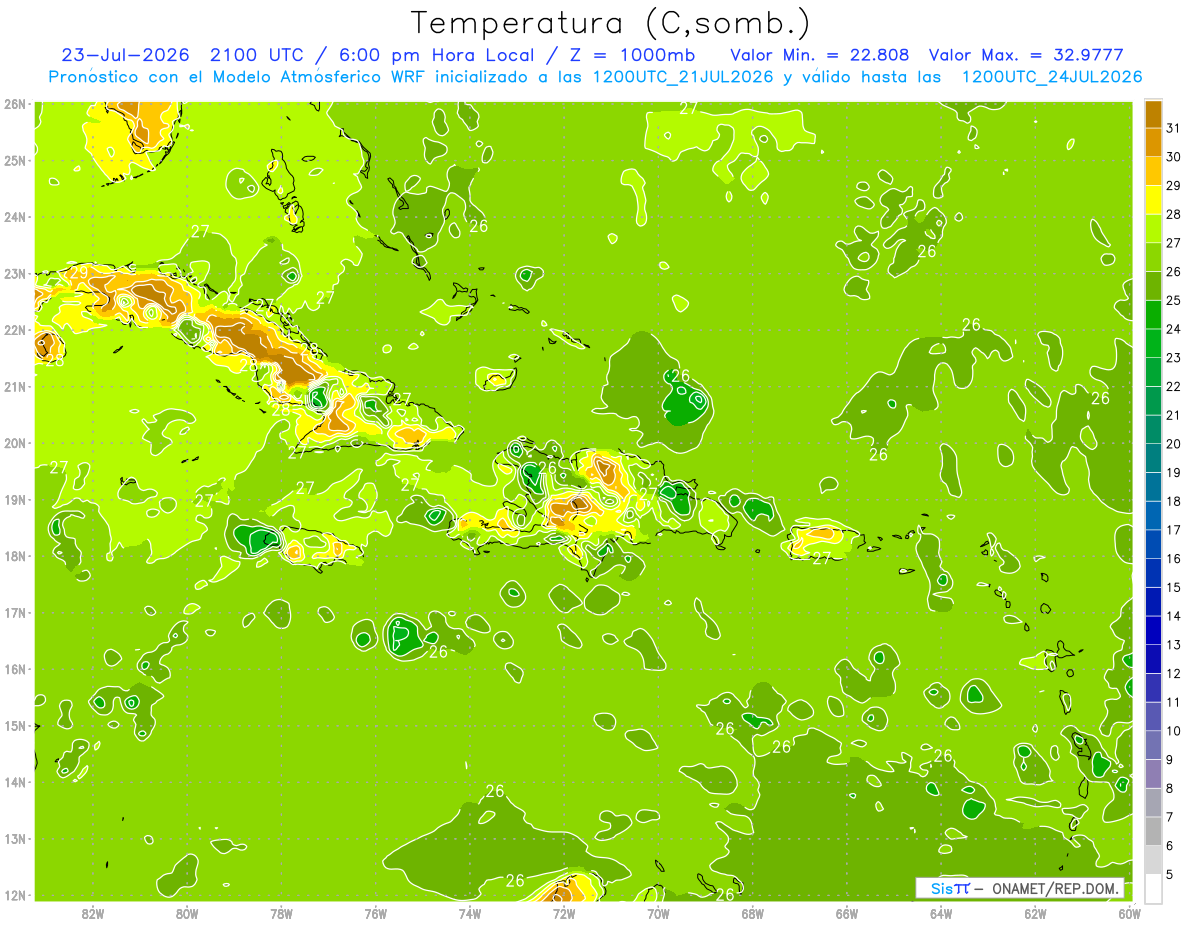1200x927 pixels.
Task: Click the 'ONAMET/REP.DOM.' credit label
Action: (1056, 888)
